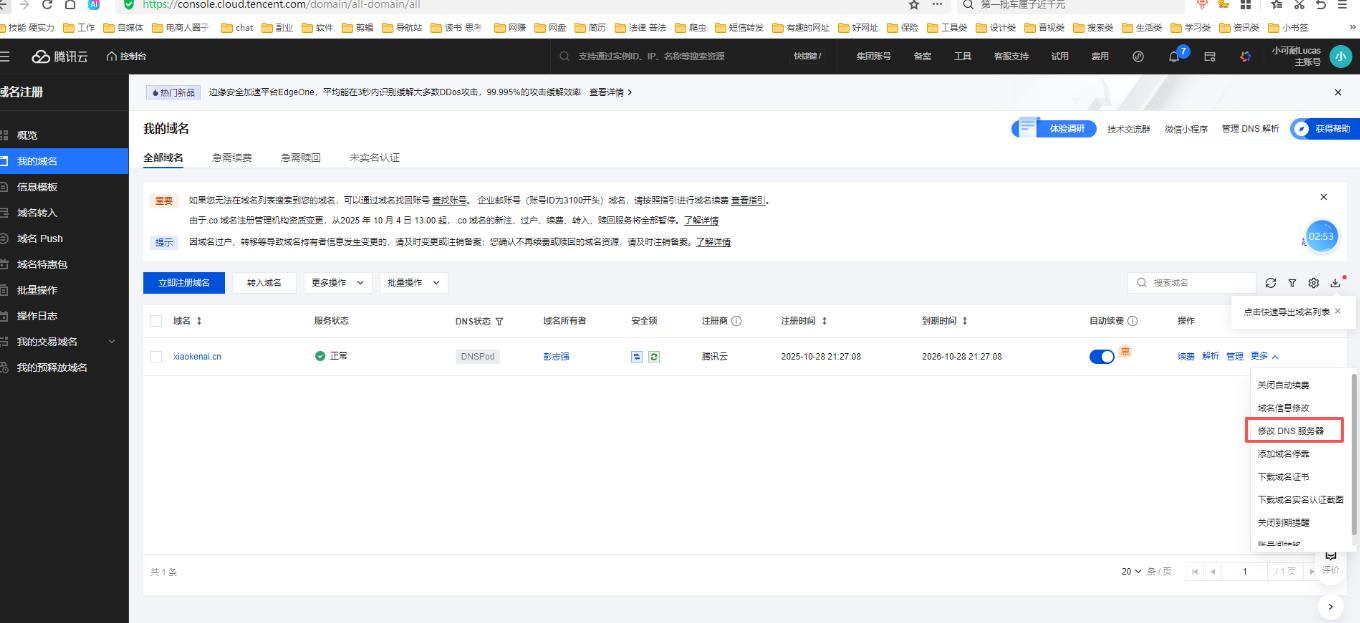Click the blue transfer lock icon under 安全锁

637,356
